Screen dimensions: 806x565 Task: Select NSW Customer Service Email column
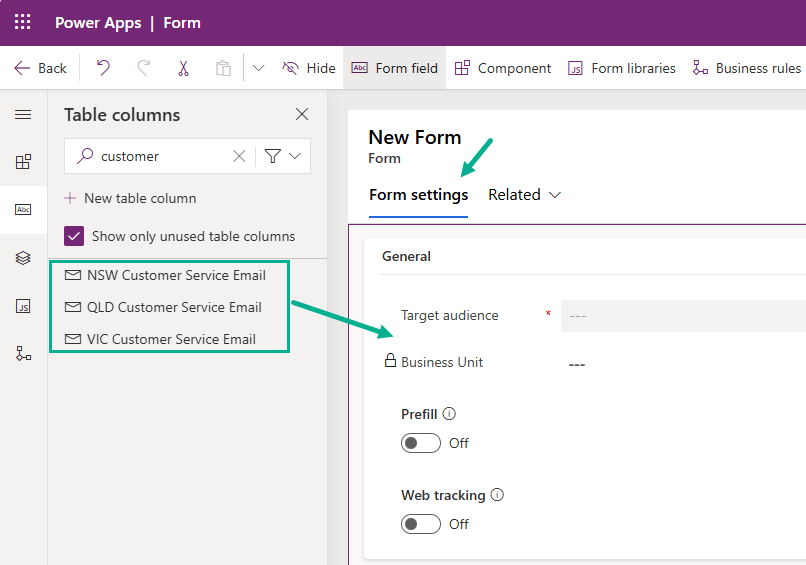pyautogui.click(x=176, y=275)
